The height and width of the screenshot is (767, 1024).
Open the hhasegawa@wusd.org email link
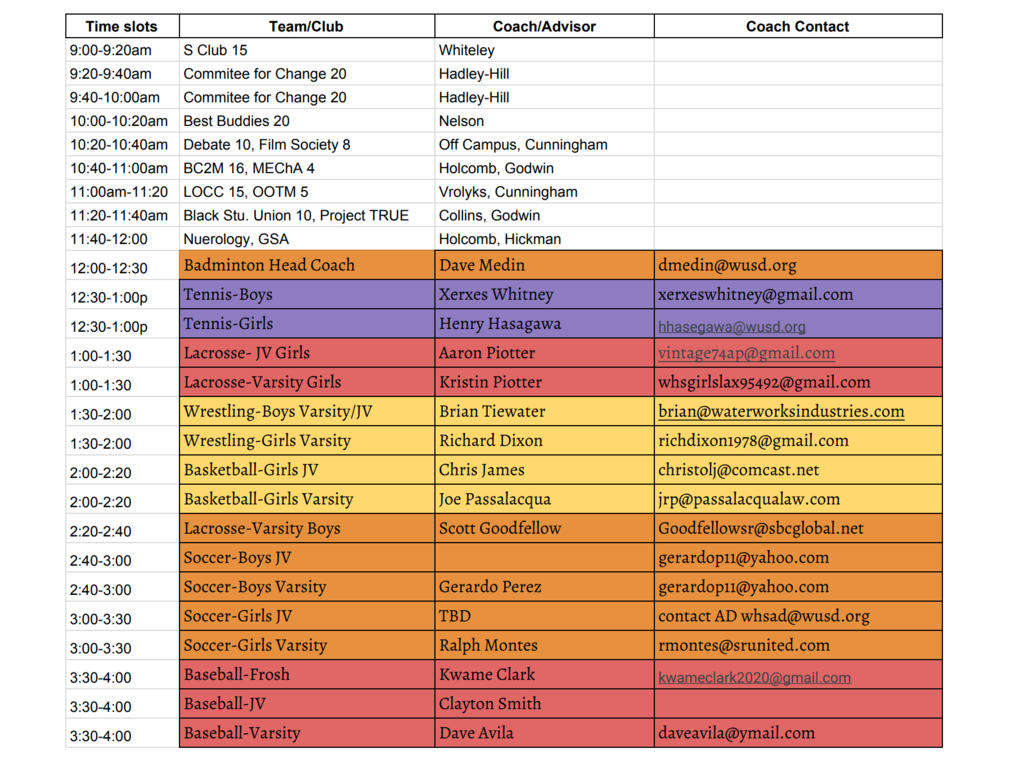pos(731,327)
